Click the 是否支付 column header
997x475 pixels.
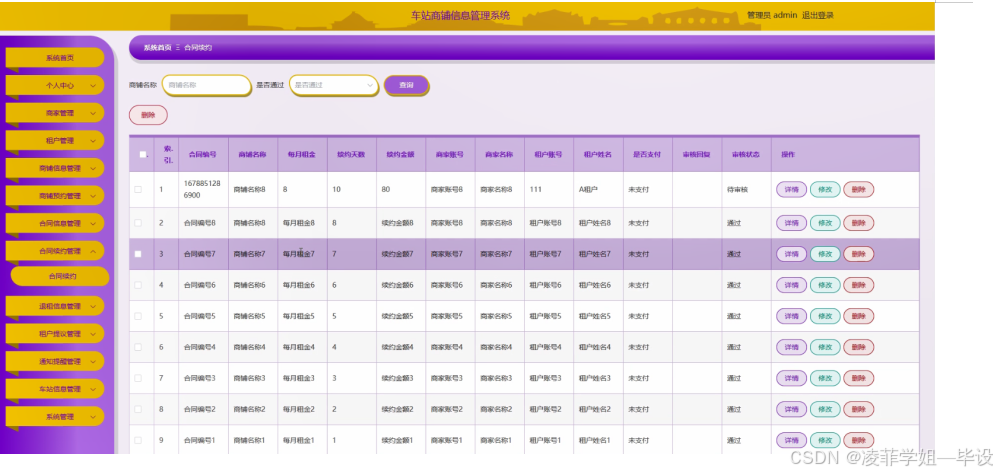click(647, 155)
